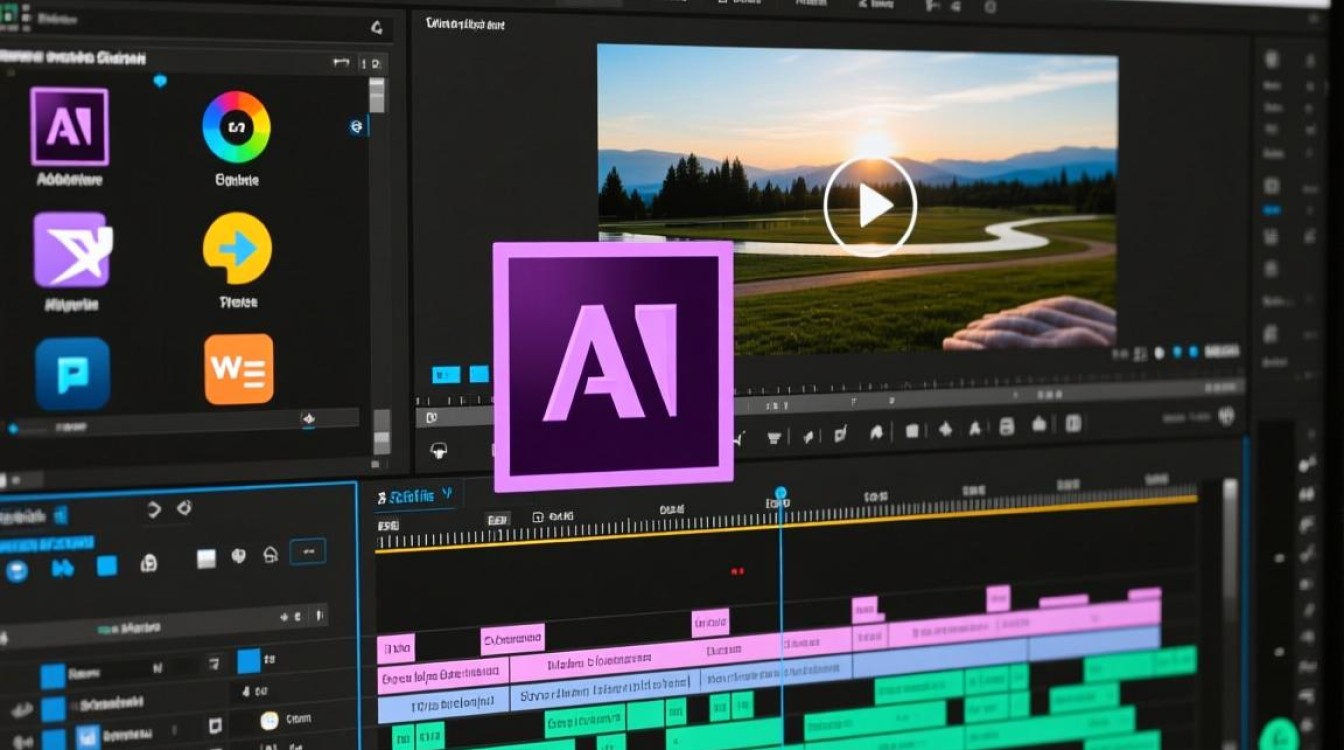The image size is (1344, 750).
Task: Click the white square icon in lower-left panel toolbar
Action: point(206,559)
